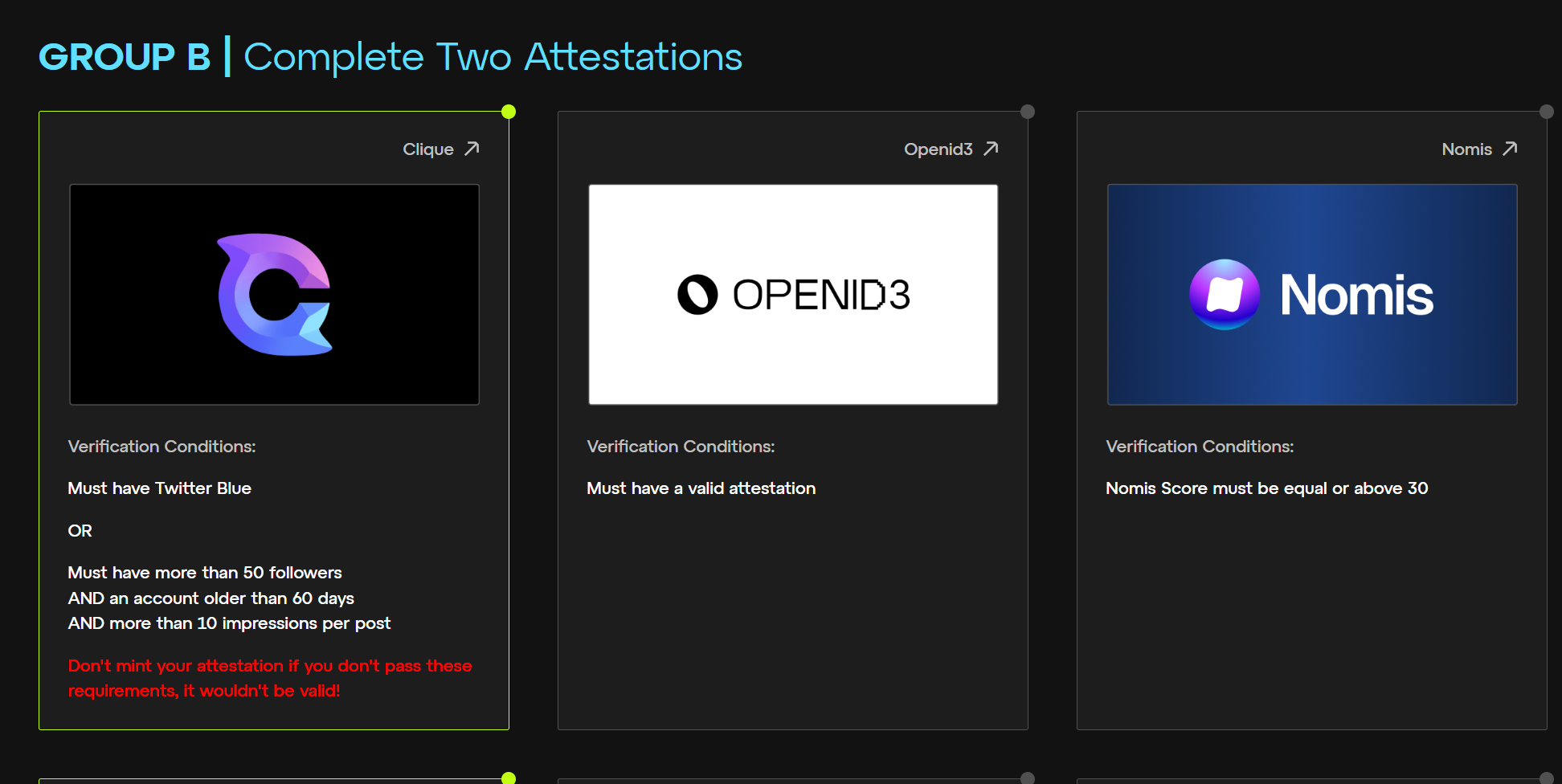
Task: Click the green status dot on Clique card
Action: point(509,112)
